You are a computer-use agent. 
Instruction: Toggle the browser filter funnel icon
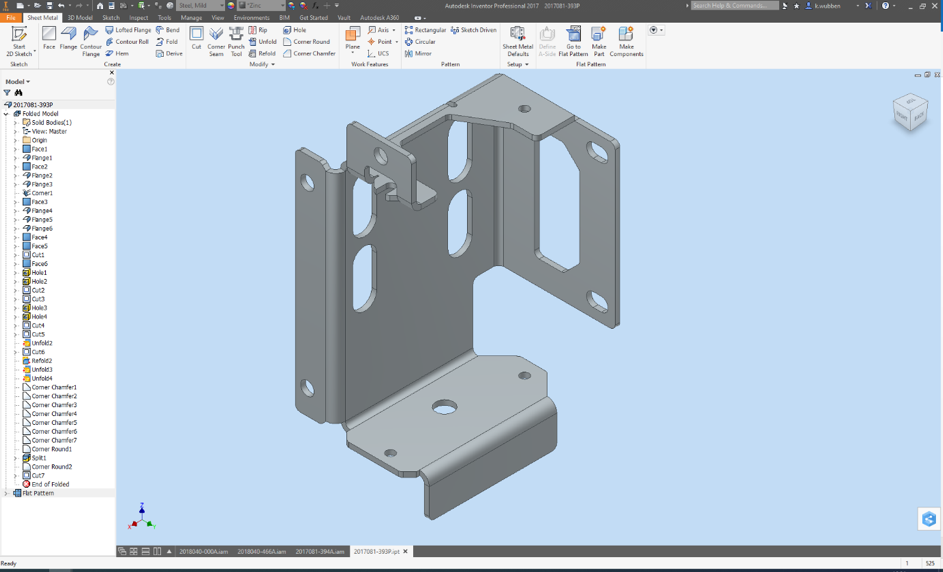[x=7, y=93]
